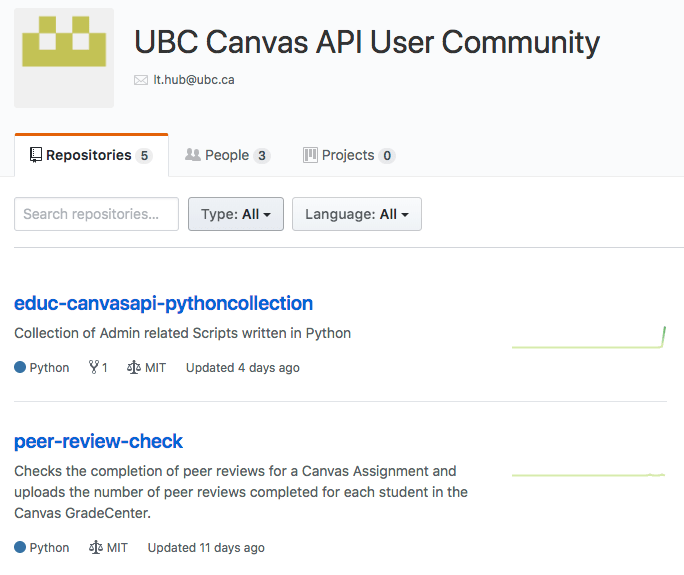684x575 pixels.
Task: Switch to the Repositories tab
Action: pos(91,155)
